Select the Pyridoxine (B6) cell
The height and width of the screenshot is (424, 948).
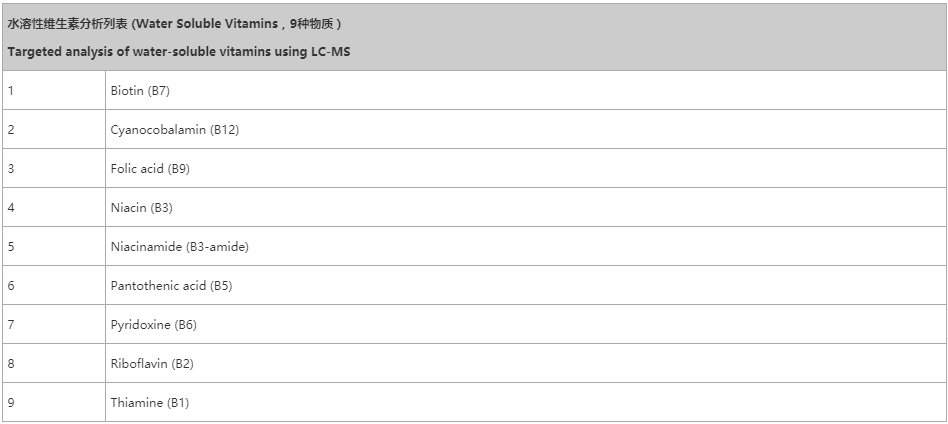pos(154,325)
